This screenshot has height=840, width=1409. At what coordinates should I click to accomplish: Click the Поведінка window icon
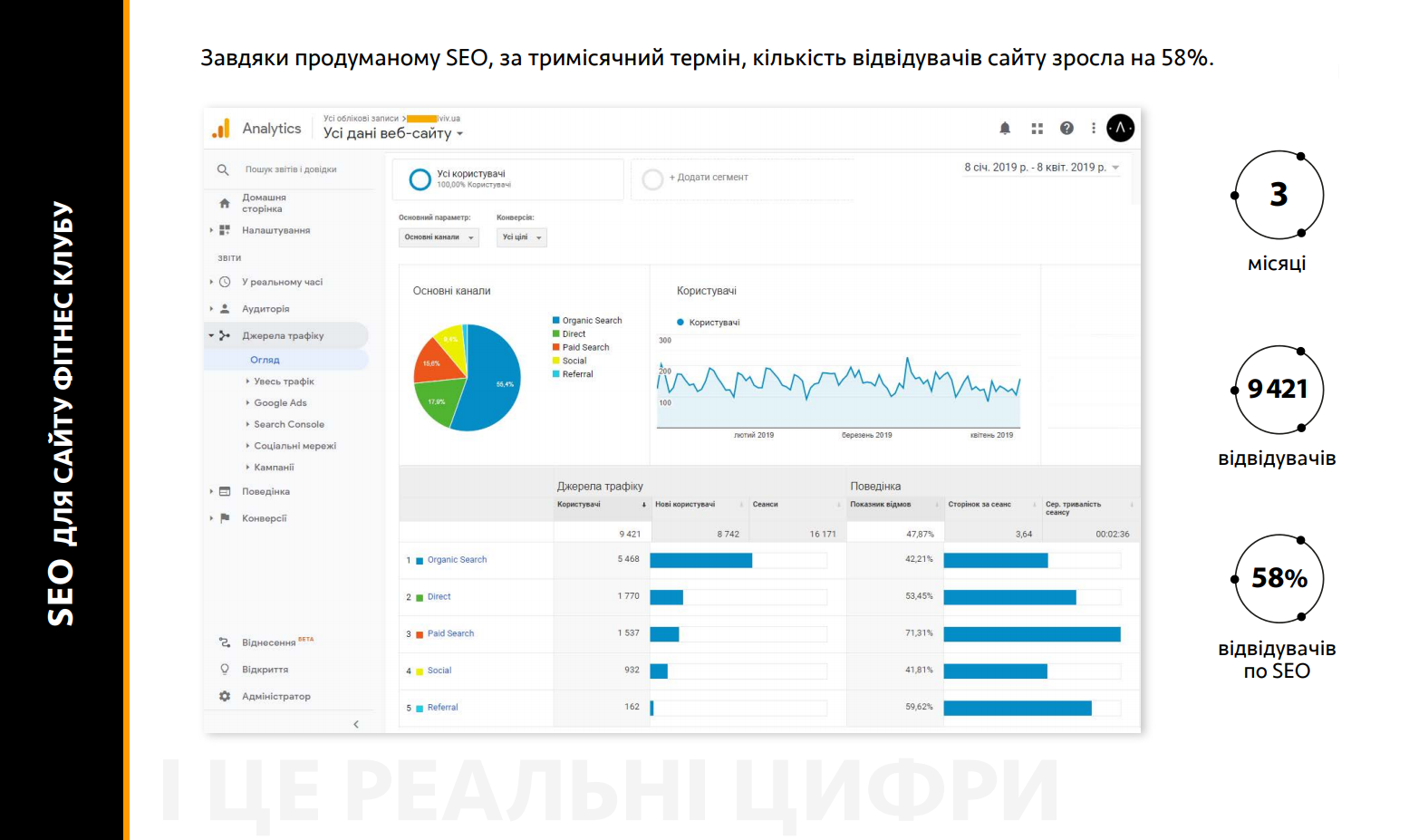pyautogui.click(x=225, y=492)
